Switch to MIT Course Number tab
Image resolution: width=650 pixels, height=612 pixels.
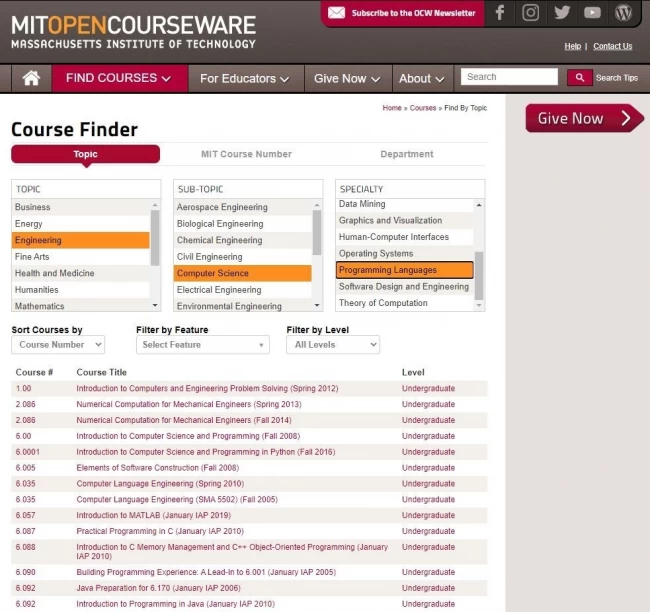(246, 154)
